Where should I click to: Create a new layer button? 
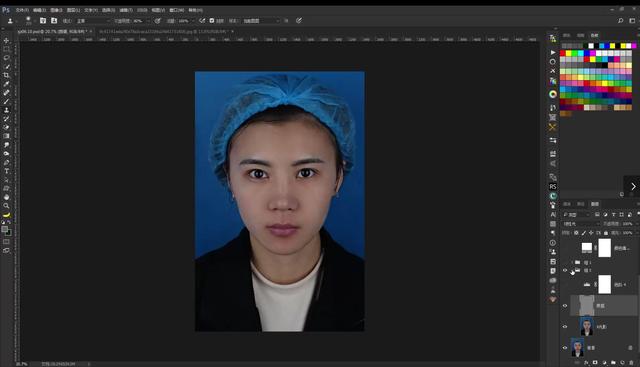click(x=622, y=363)
